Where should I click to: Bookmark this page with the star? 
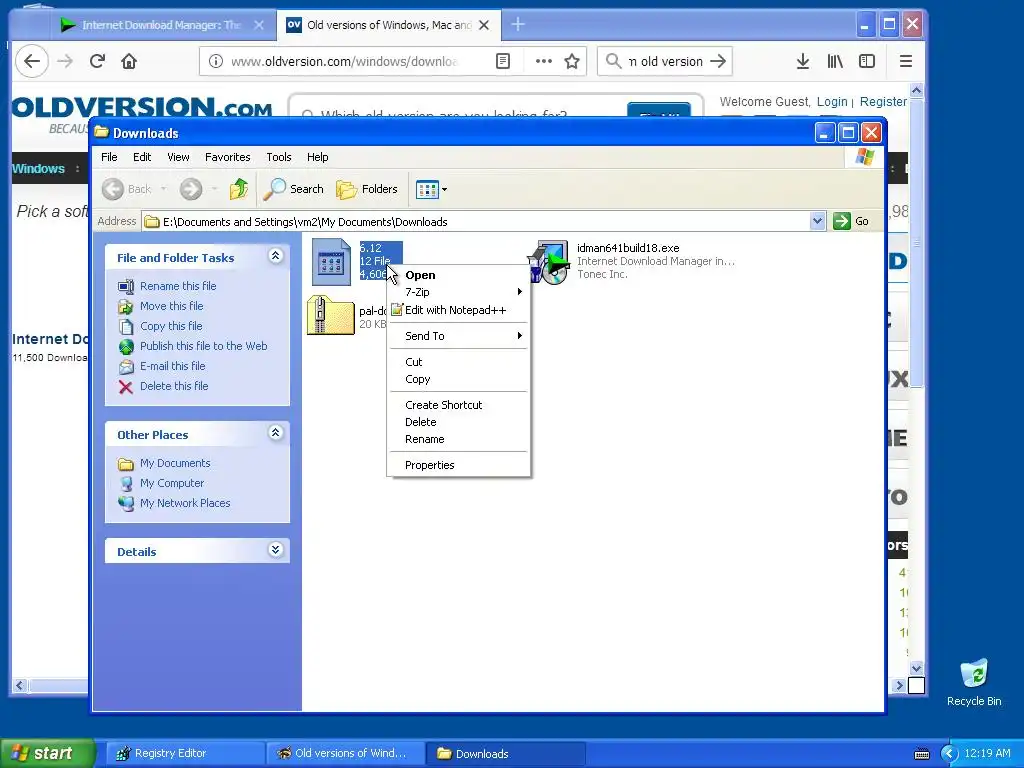572,61
